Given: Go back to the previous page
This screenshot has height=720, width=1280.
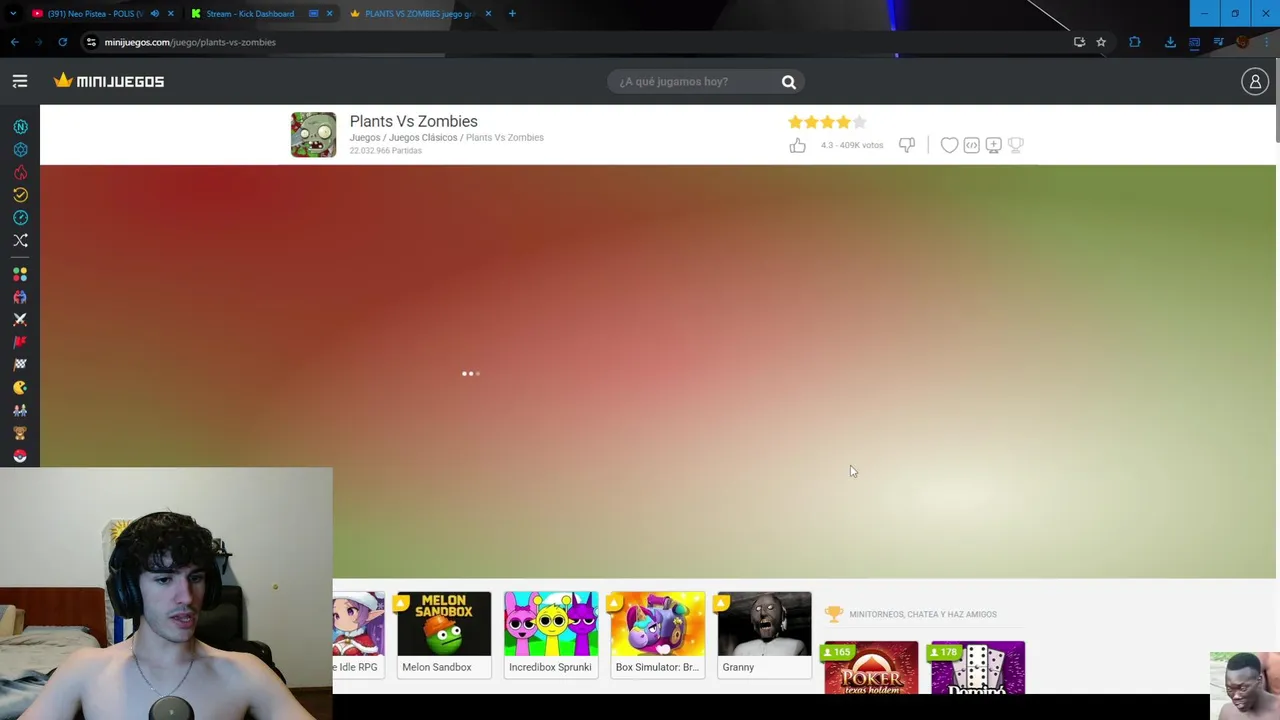Looking at the screenshot, I should [14, 42].
